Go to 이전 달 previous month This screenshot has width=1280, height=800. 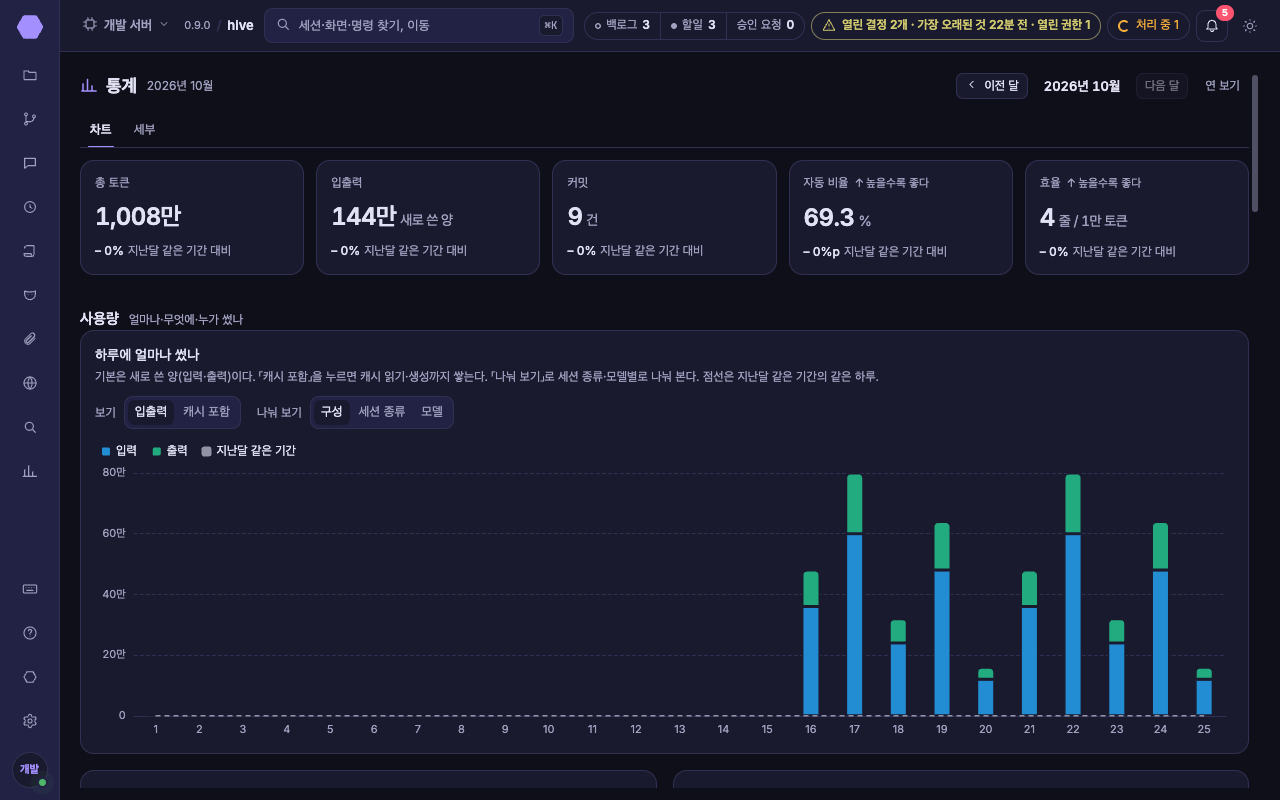(x=992, y=86)
